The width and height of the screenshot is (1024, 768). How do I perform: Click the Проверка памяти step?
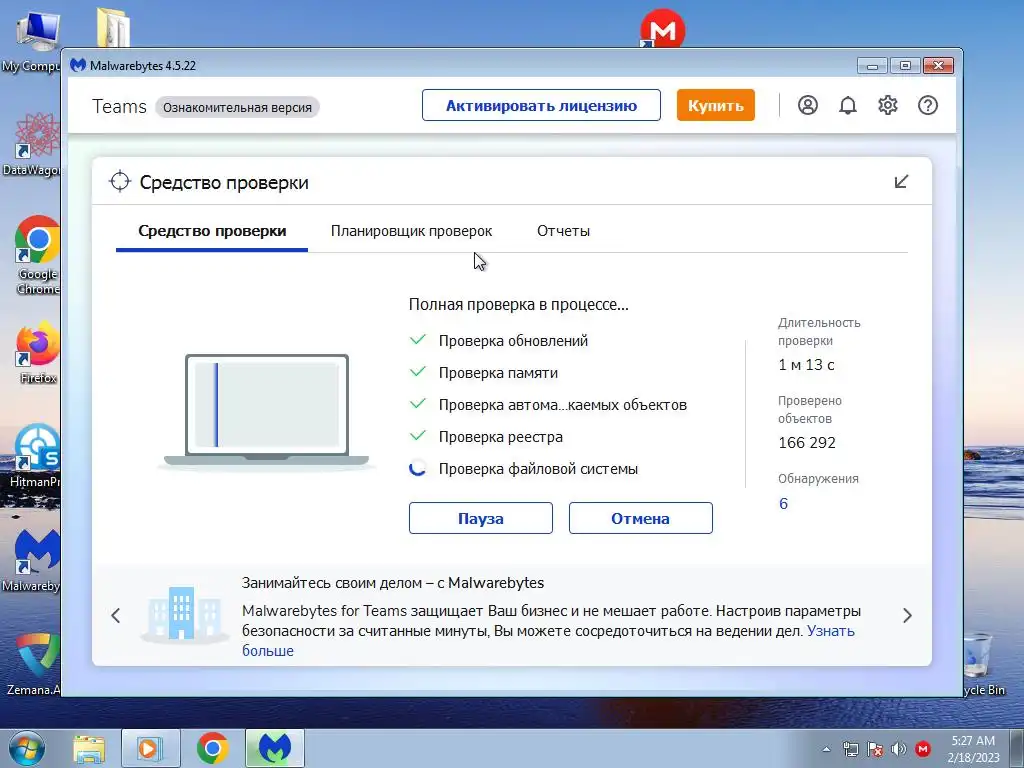(498, 373)
